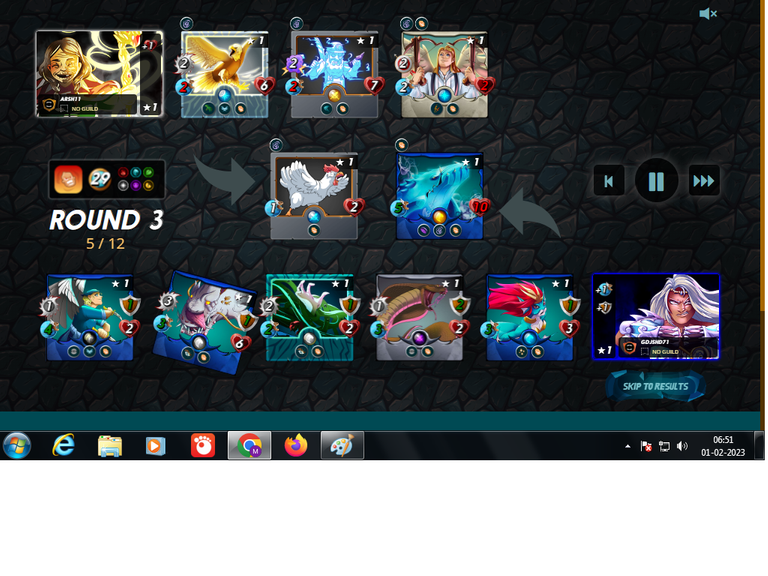Viewport: 768px width, 576px height.
Task: Click the sea monster's speed 5 stat
Action: point(400,208)
